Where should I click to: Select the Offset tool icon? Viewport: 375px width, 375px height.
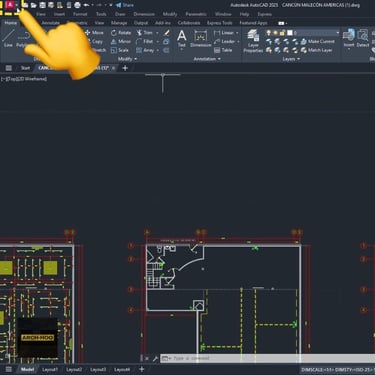pos(166,50)
